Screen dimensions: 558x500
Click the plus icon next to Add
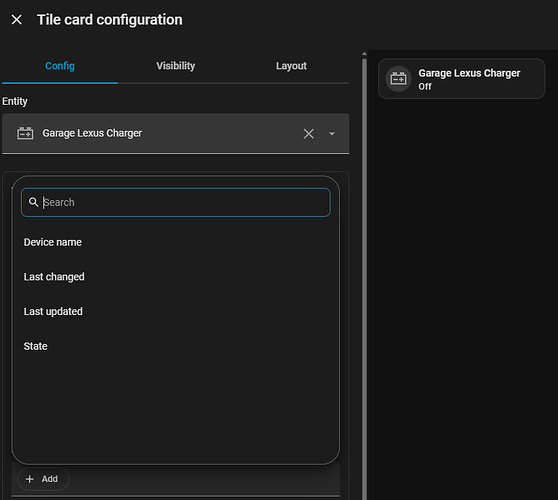pos(30,479)
